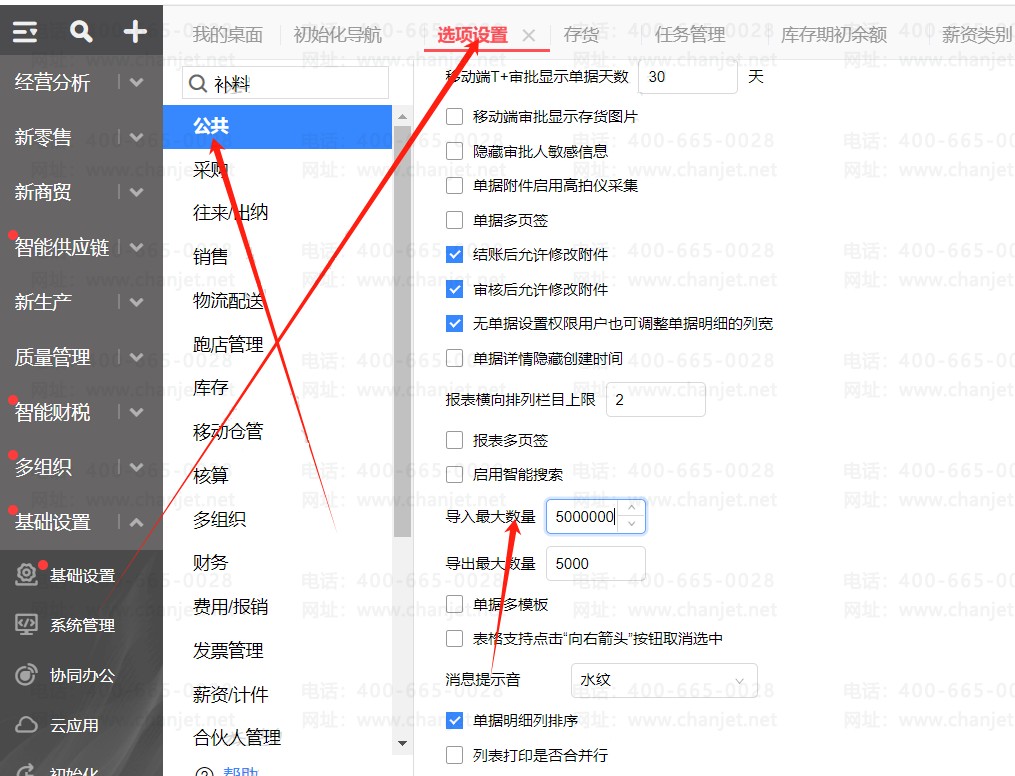Enable 启用智能搜索 checkbox
This screenshot has height=776, width=1015.
[x=454, y=474]
